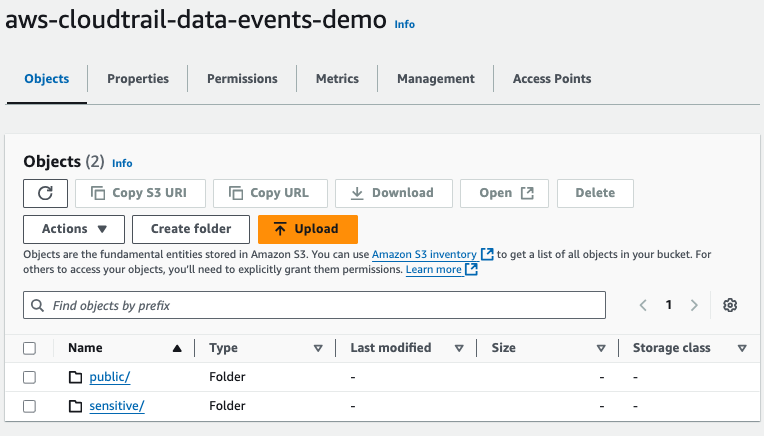
Task: Open the Permissions tab
Action: pyautogui.click(x=242, y=79)
